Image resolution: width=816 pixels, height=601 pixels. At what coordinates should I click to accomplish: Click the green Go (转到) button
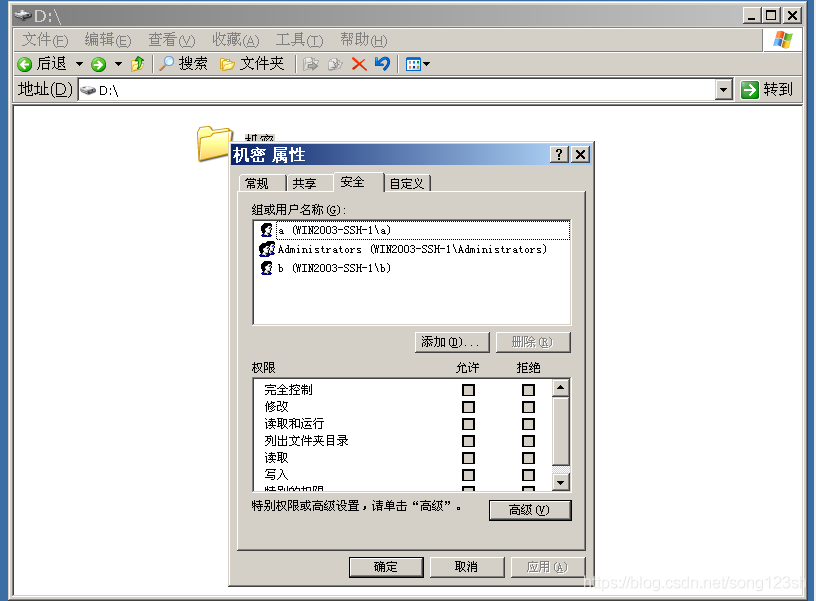point(767,90)
